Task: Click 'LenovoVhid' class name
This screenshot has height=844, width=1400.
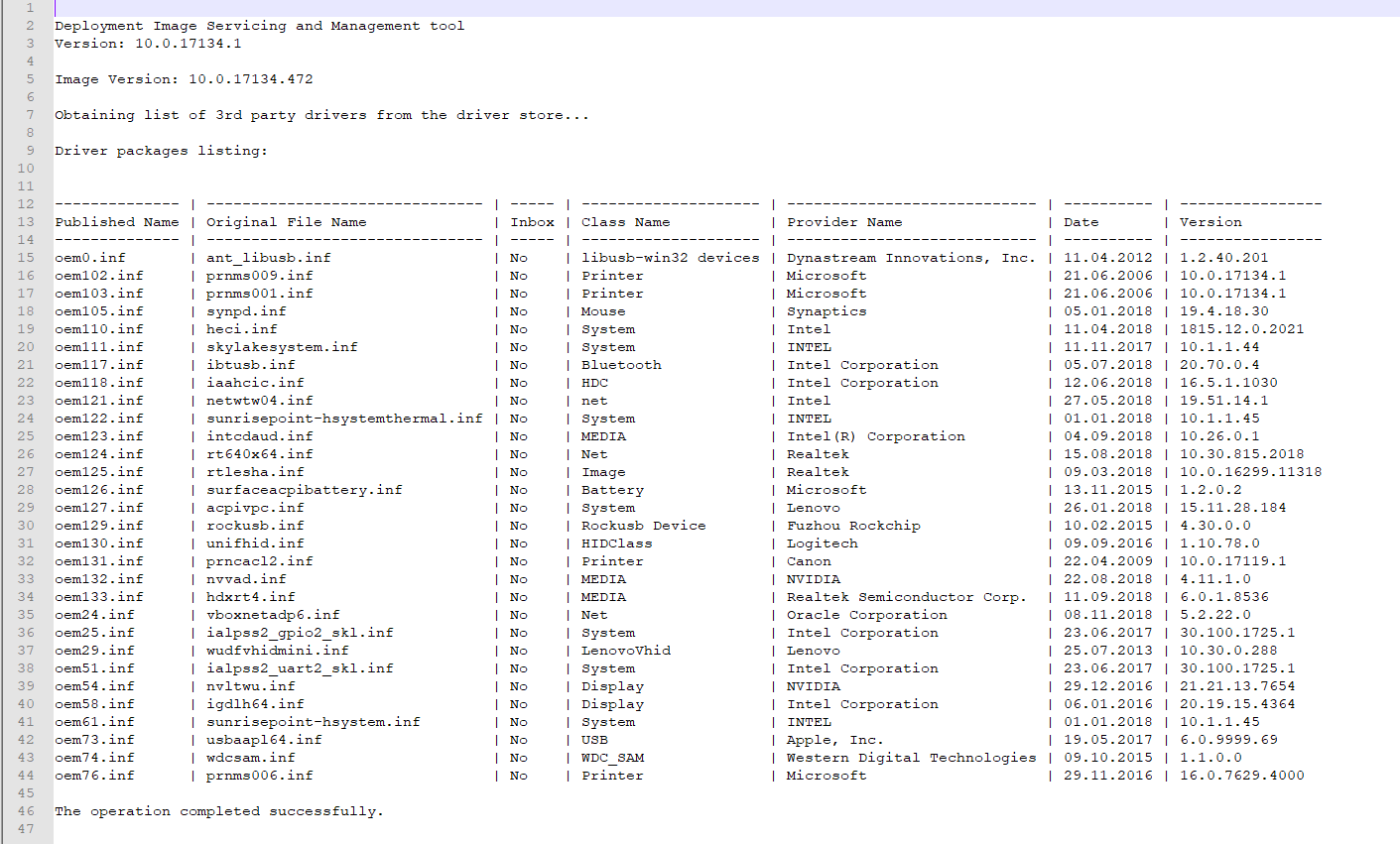Action: click(x=625, y=651)
